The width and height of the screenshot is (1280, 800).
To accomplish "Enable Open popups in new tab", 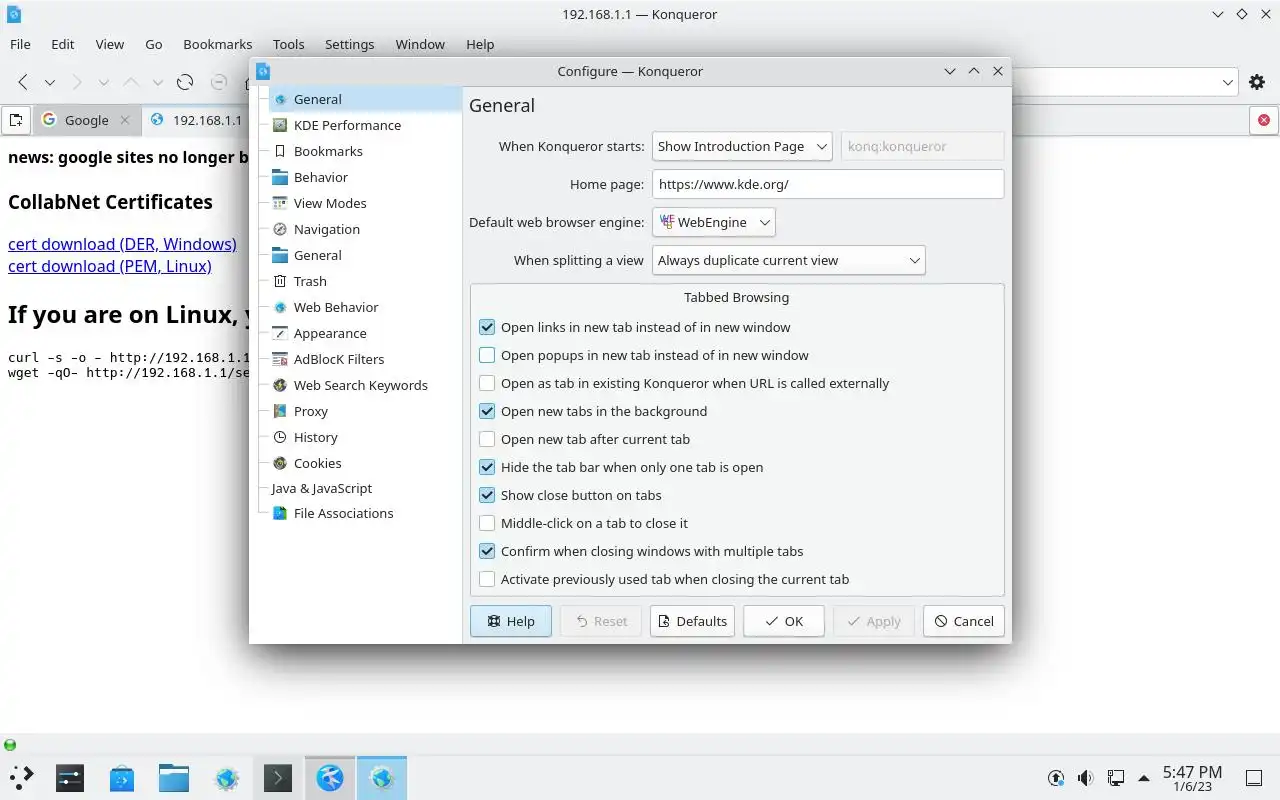I will tap(487, 355).
